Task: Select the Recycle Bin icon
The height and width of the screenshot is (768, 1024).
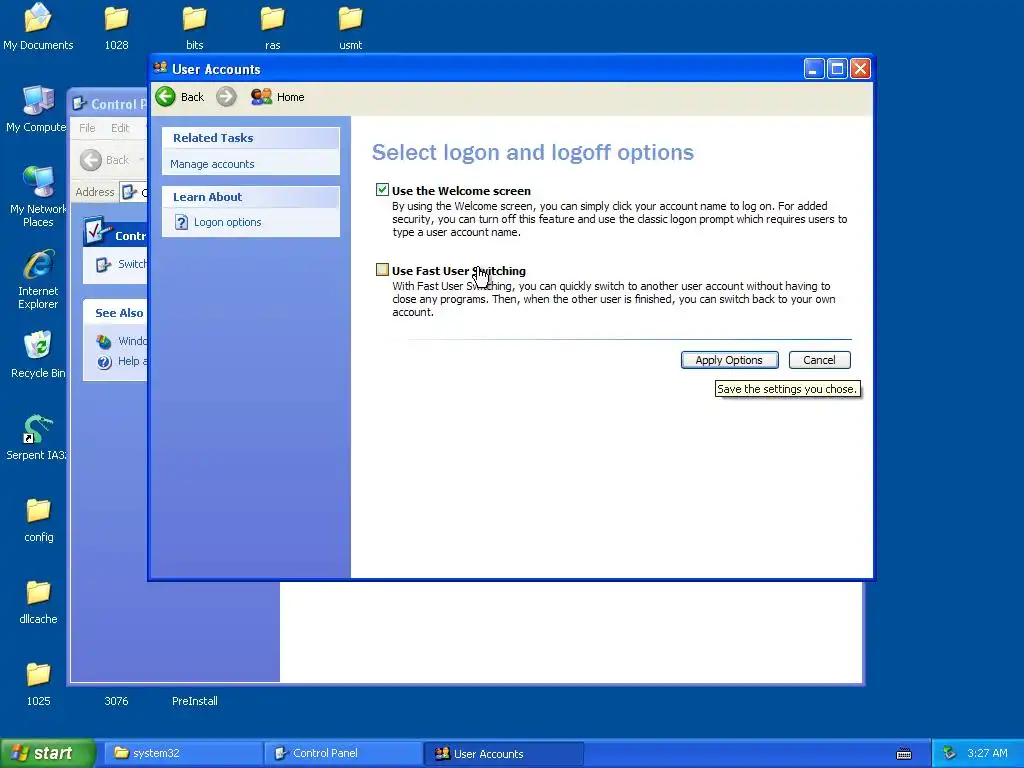Action: (x=38, y=355)
